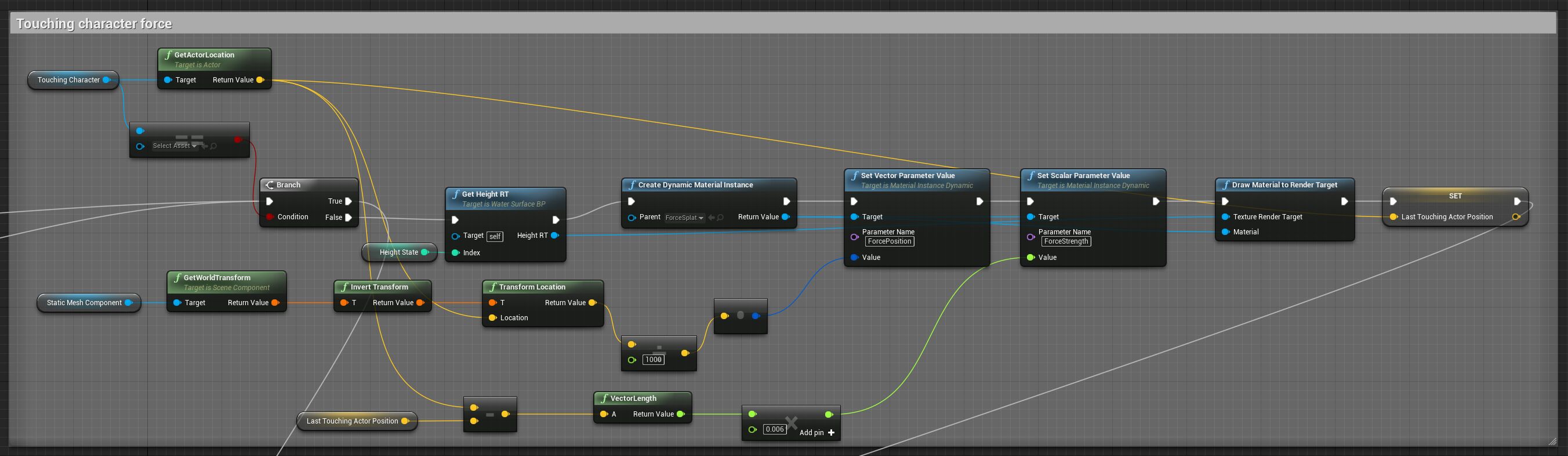The image size is (1568, 456).
Task: Select the Touching character force comment header
Action: click(94, 24)
